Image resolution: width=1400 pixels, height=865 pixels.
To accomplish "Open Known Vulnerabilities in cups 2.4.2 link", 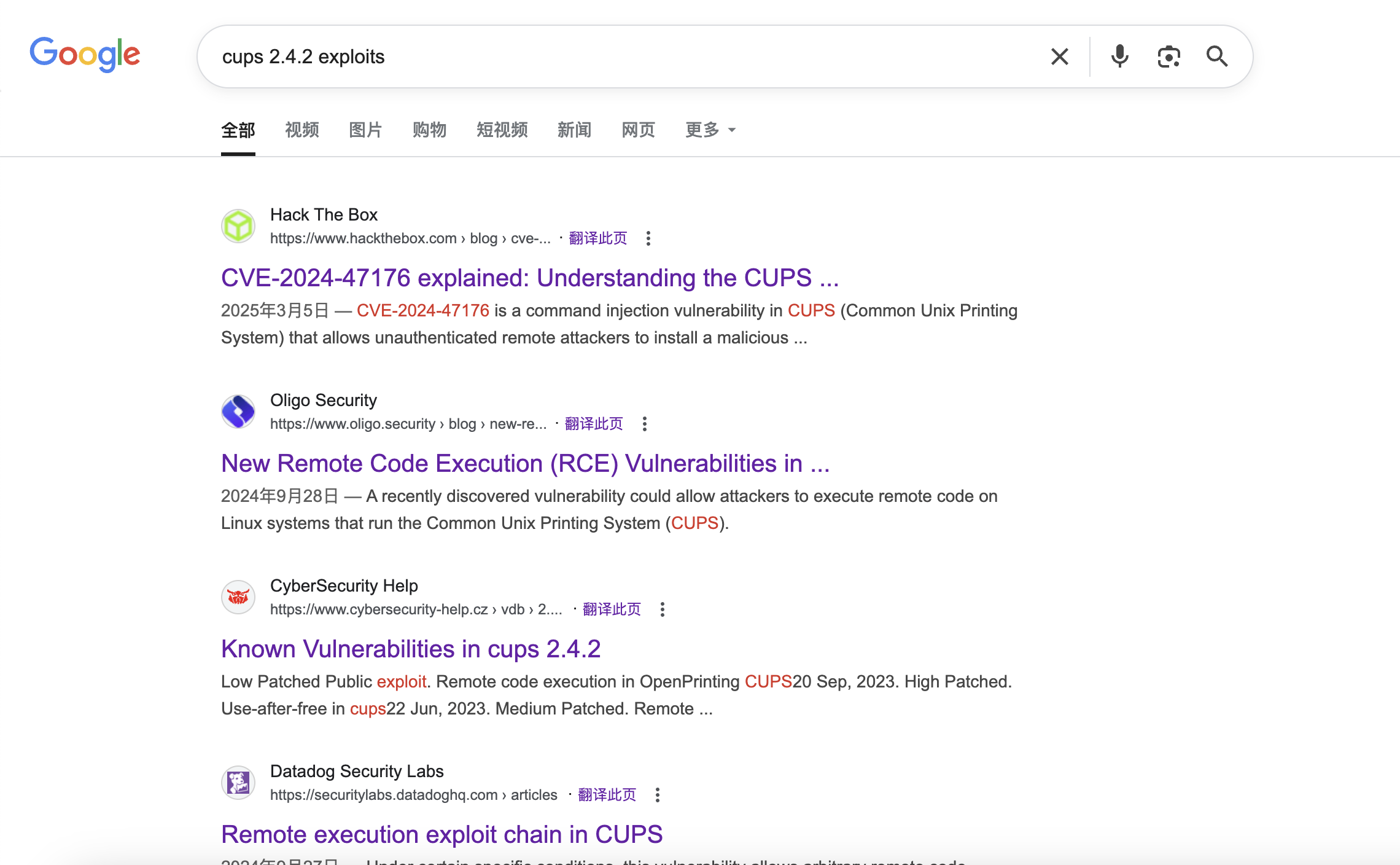I will tap(411, 649).
